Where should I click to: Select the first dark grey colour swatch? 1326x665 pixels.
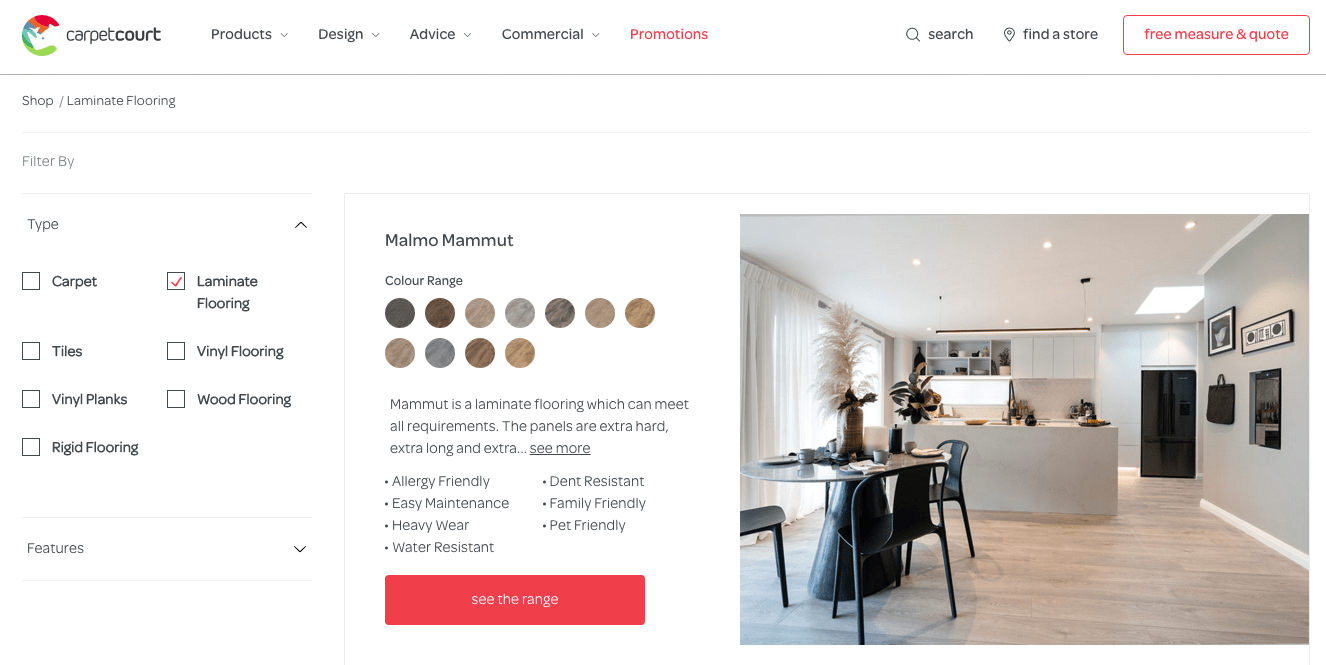coord(400,313)
